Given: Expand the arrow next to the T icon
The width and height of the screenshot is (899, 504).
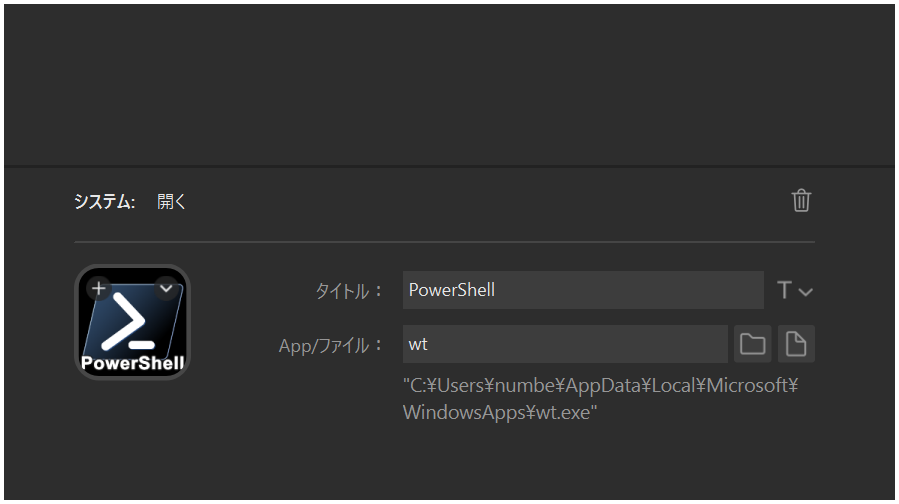Looking at the screenshot, I should (806, 292).
